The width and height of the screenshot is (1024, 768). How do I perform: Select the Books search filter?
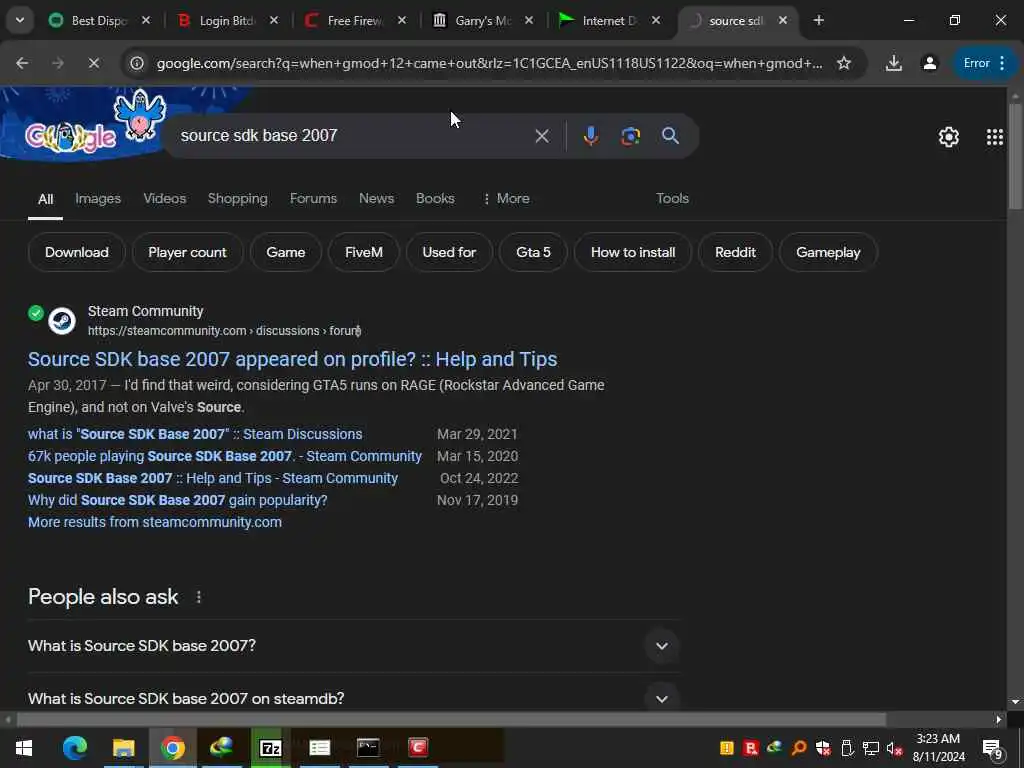click(435, 199)
